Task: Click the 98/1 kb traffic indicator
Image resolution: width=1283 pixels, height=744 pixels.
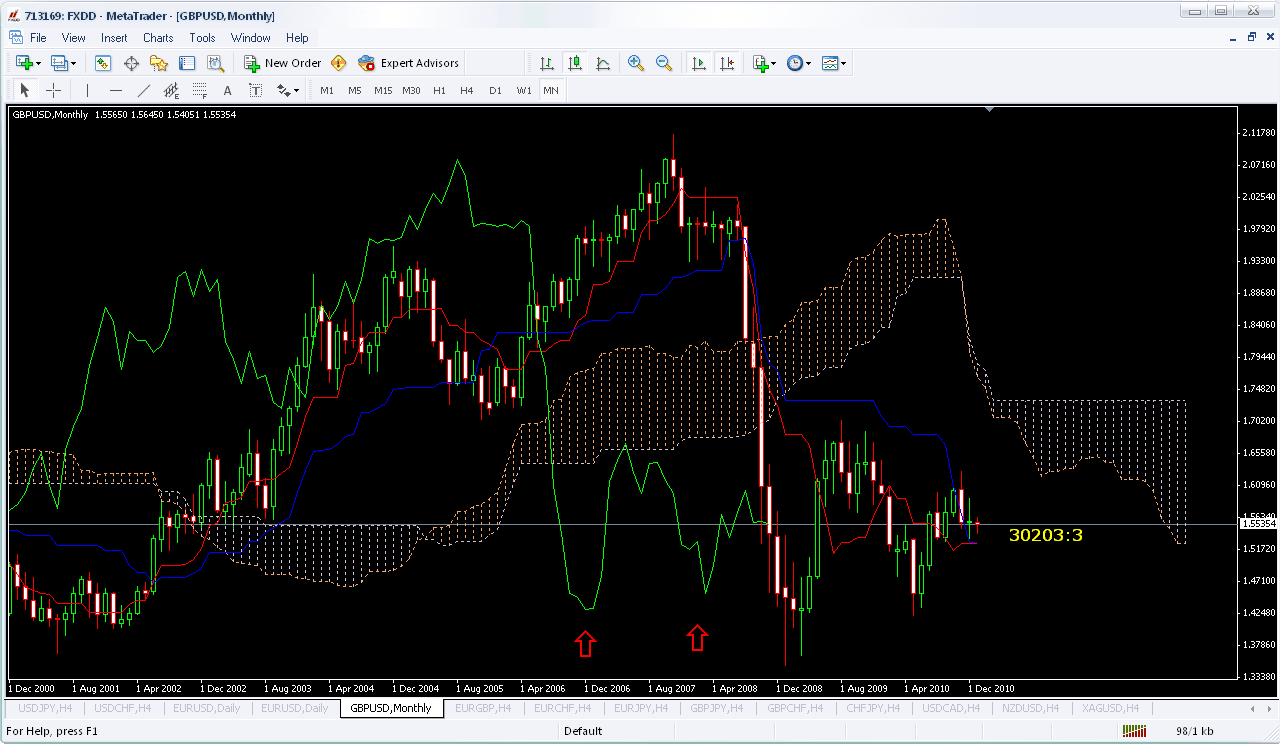Action: (x=1195, y=731)
